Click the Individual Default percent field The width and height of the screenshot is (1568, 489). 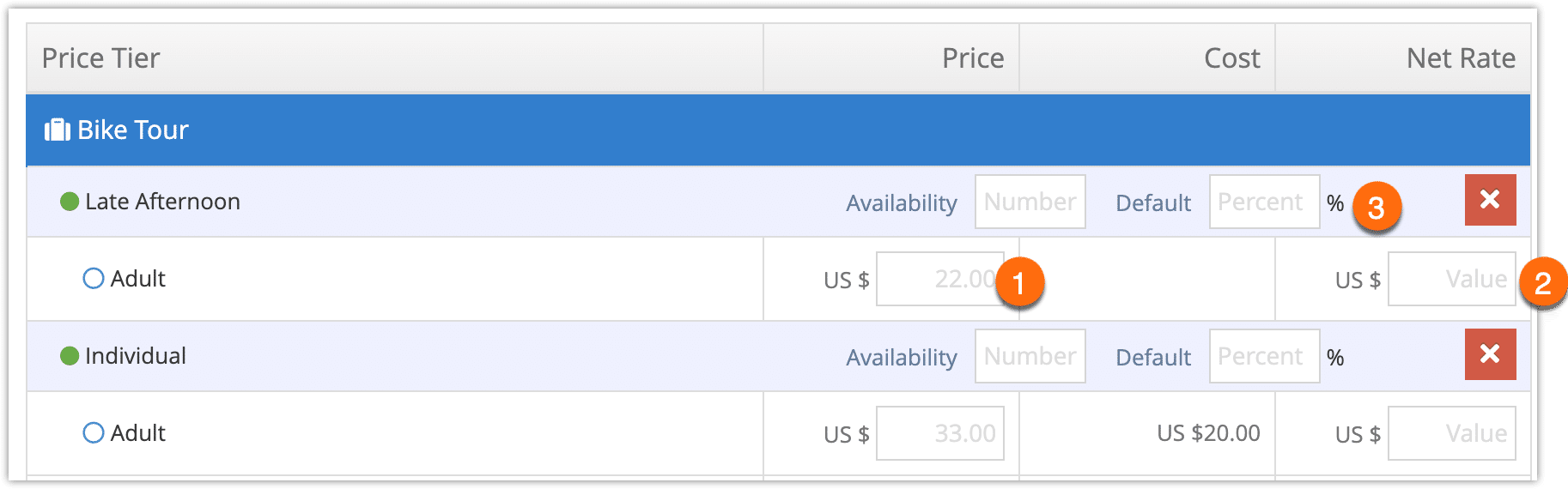pos(1264,356)
